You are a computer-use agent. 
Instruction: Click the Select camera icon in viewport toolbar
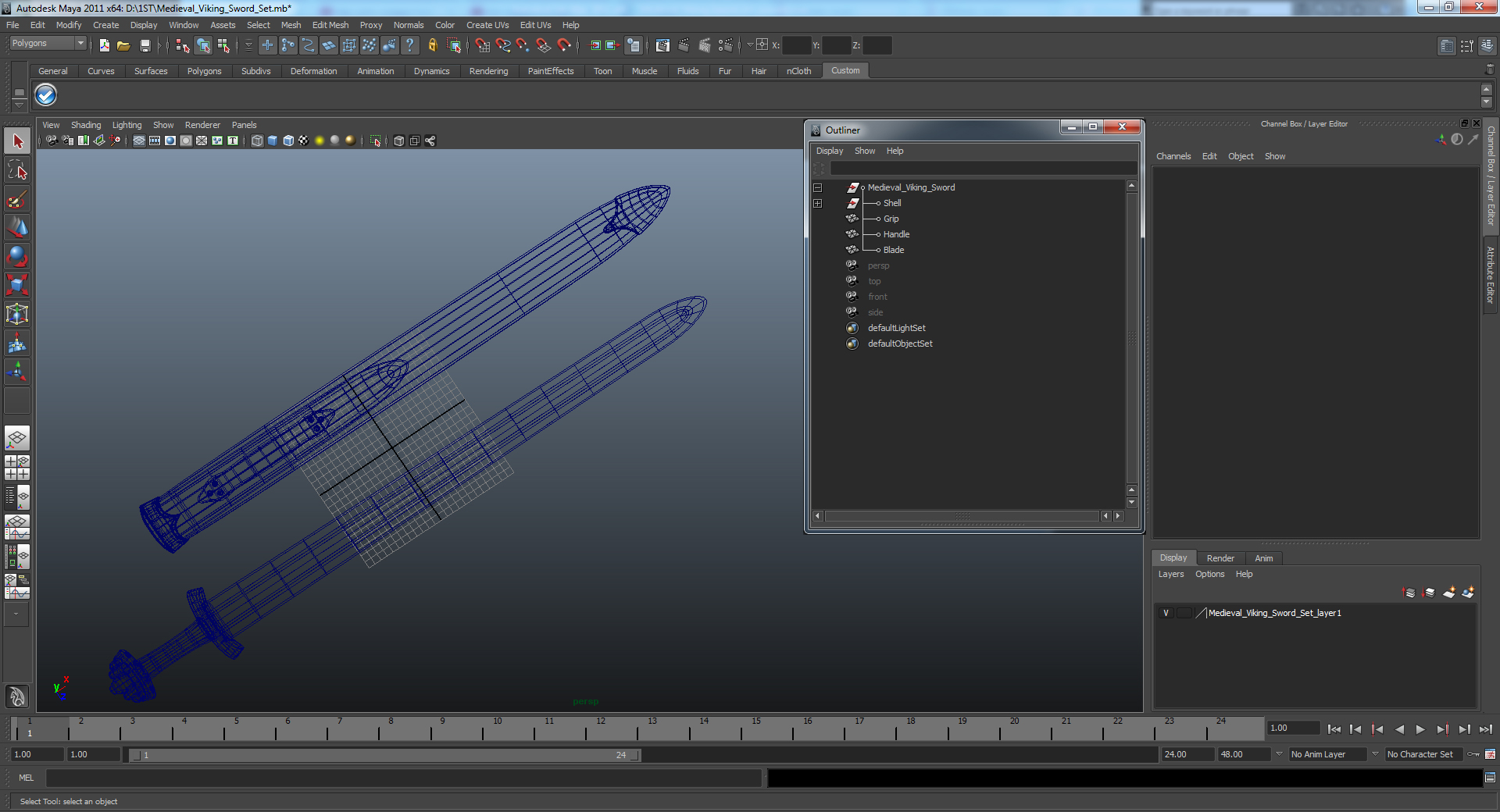coord(52,141)
